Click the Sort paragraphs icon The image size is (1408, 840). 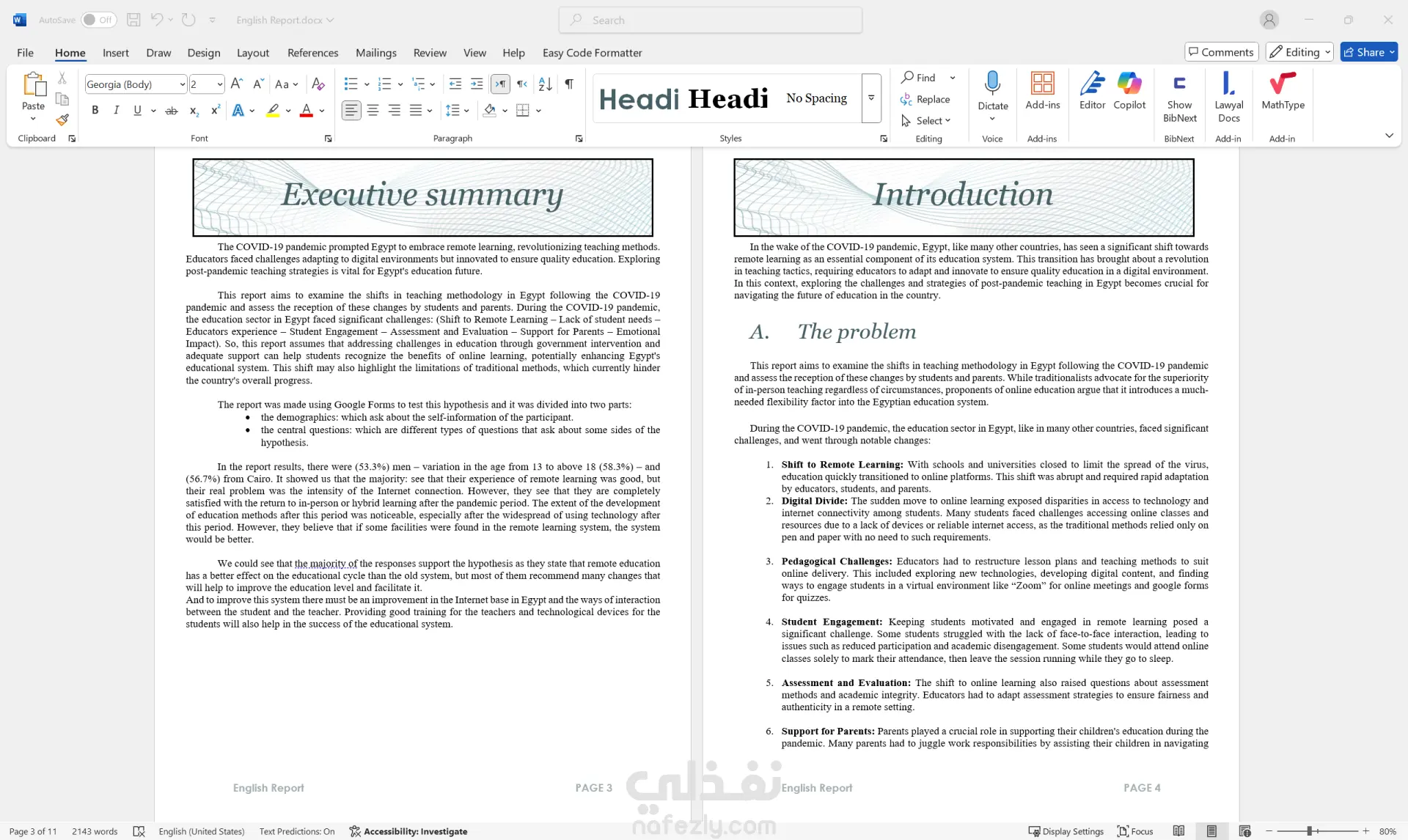click(x=545, y=84)
